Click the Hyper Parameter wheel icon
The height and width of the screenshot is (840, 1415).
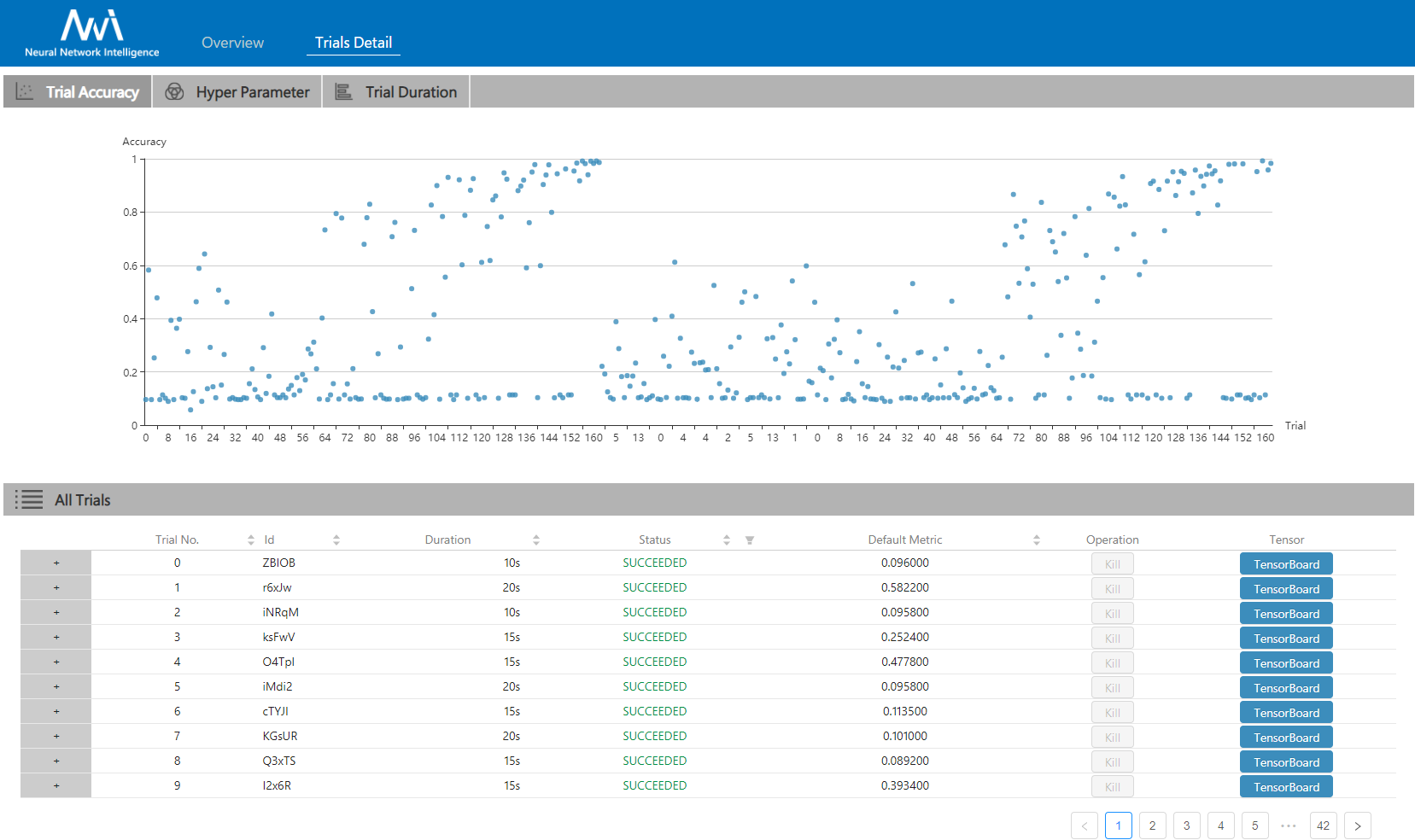(x=173, y=91)
